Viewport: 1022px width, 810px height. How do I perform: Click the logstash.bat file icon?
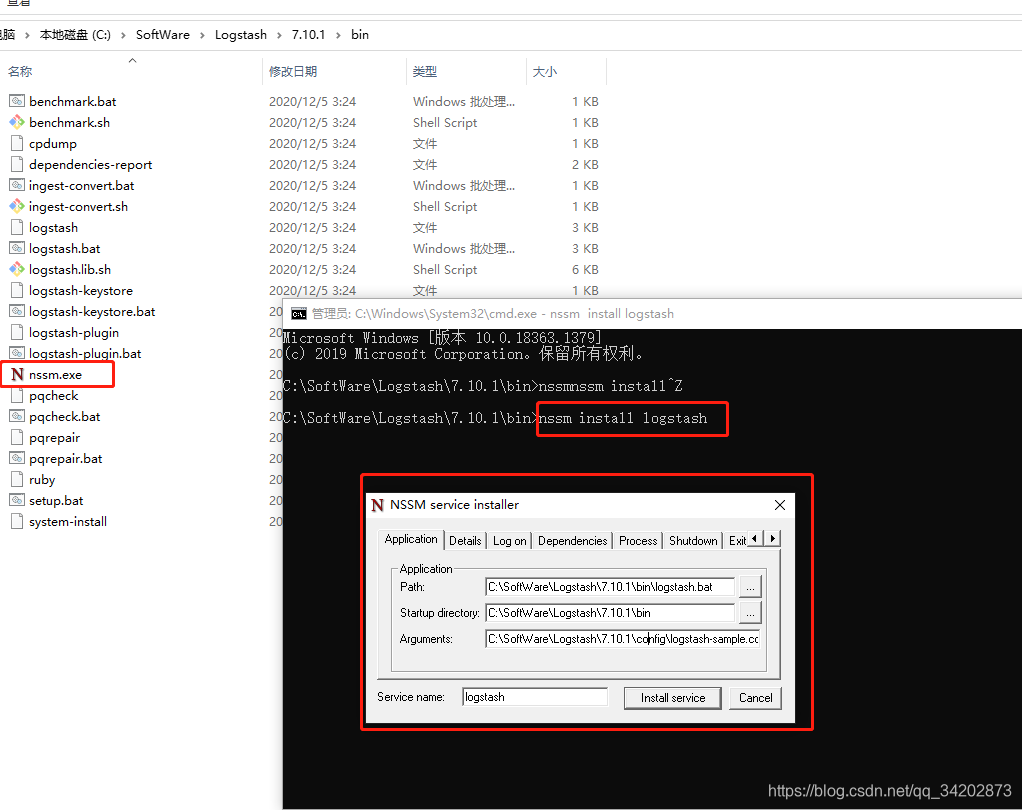pyautogui.click(x=17, y=248)
